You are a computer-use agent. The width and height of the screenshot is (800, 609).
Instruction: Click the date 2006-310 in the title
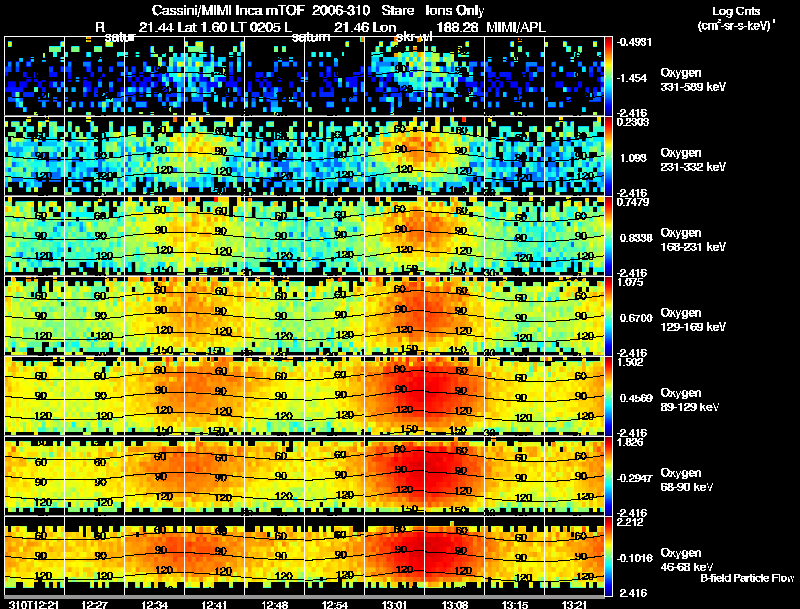341,10
